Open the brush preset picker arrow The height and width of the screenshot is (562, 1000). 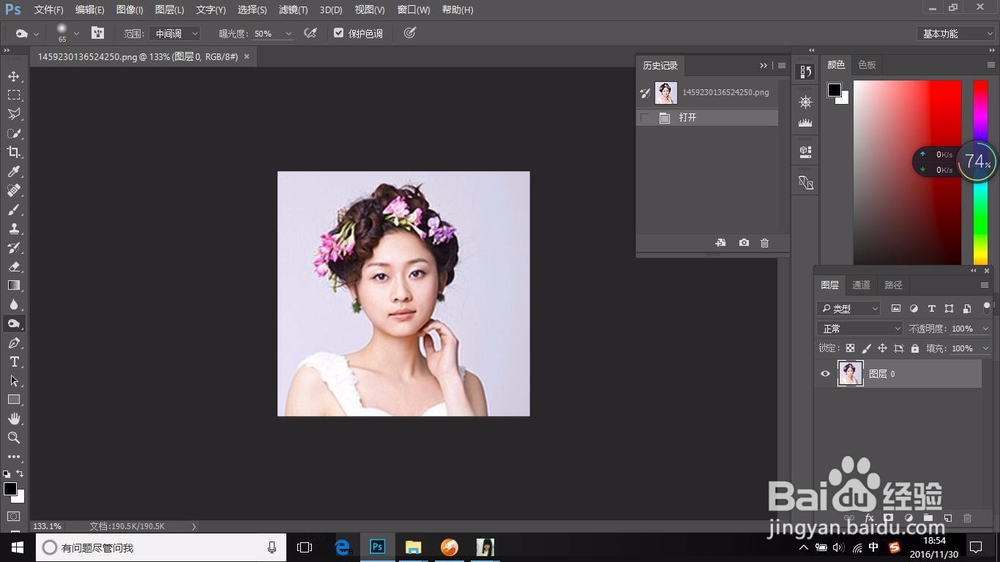pos(77,34)
